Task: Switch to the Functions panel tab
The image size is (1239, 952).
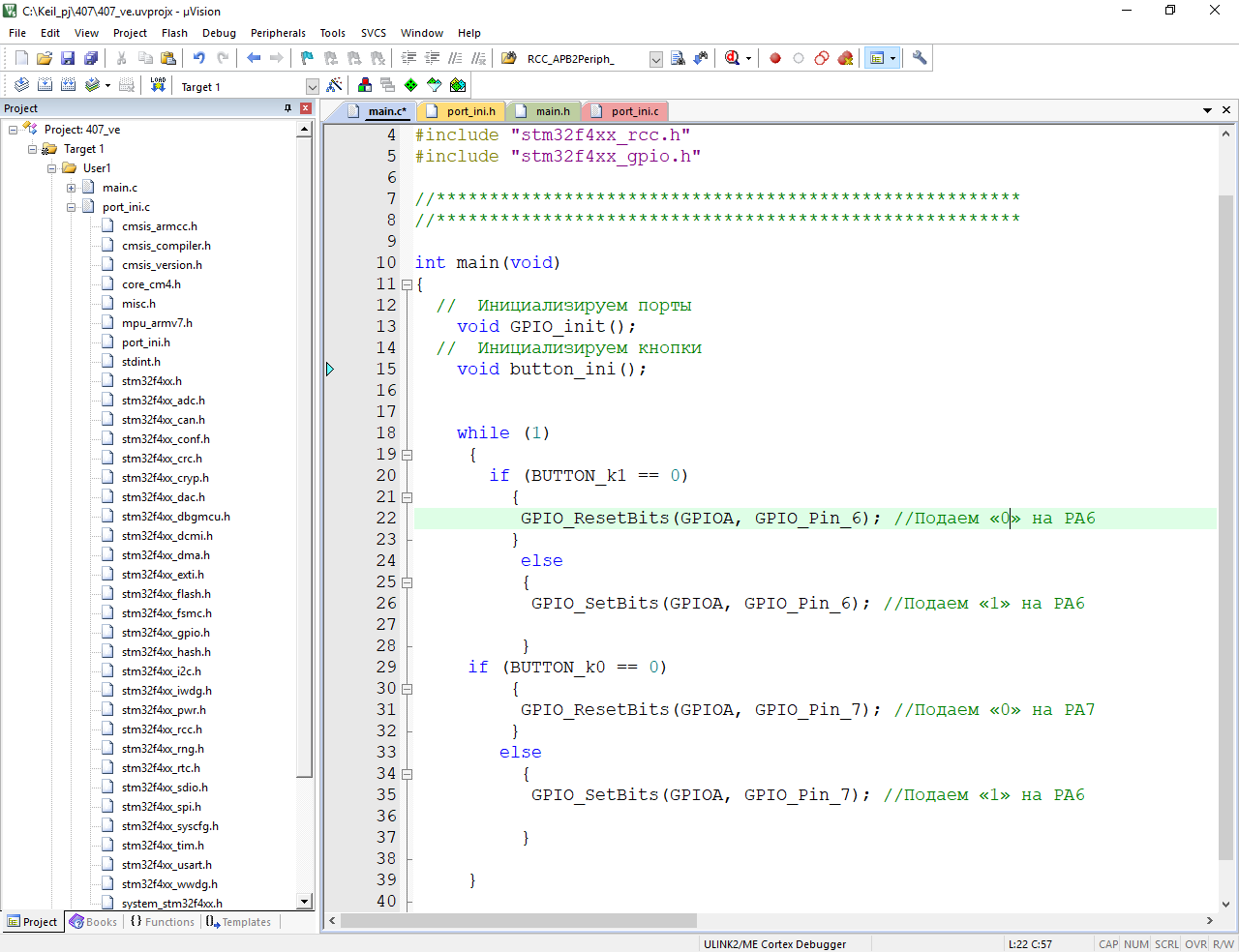Action: (x=162, y=922)
